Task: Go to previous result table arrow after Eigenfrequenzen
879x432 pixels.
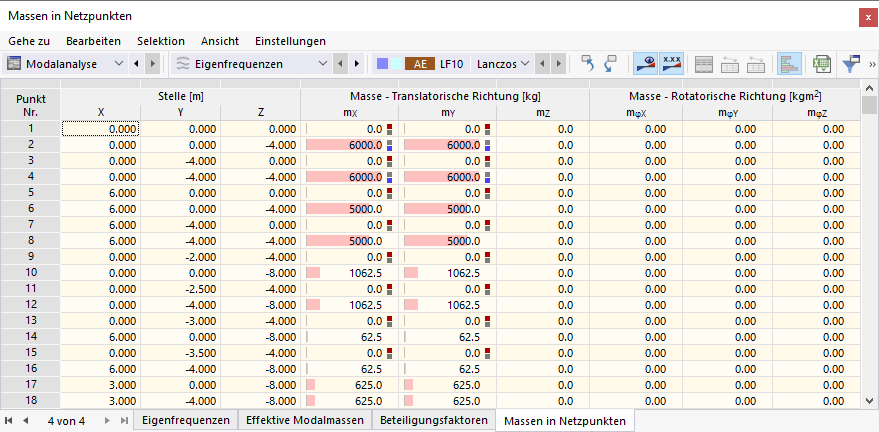Action: click(x=340, y=64)
